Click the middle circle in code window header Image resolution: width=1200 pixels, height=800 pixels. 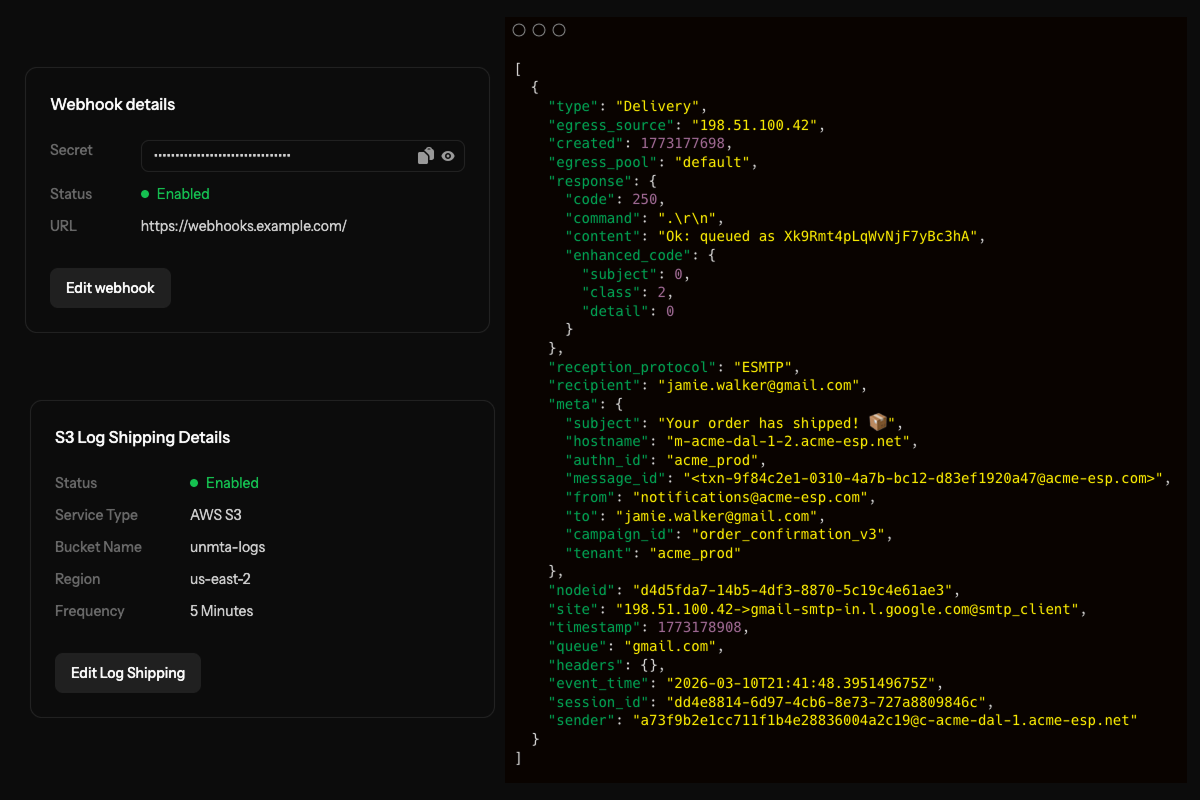click(539, 30)
